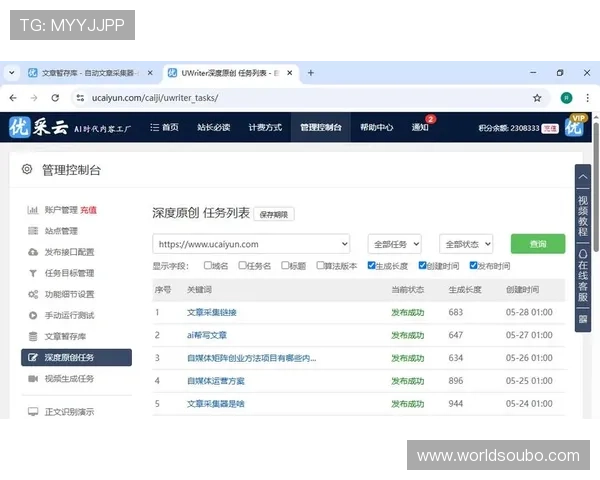
Task: Click the 视频生成任务 camera icon
Action: pos(33,379)
